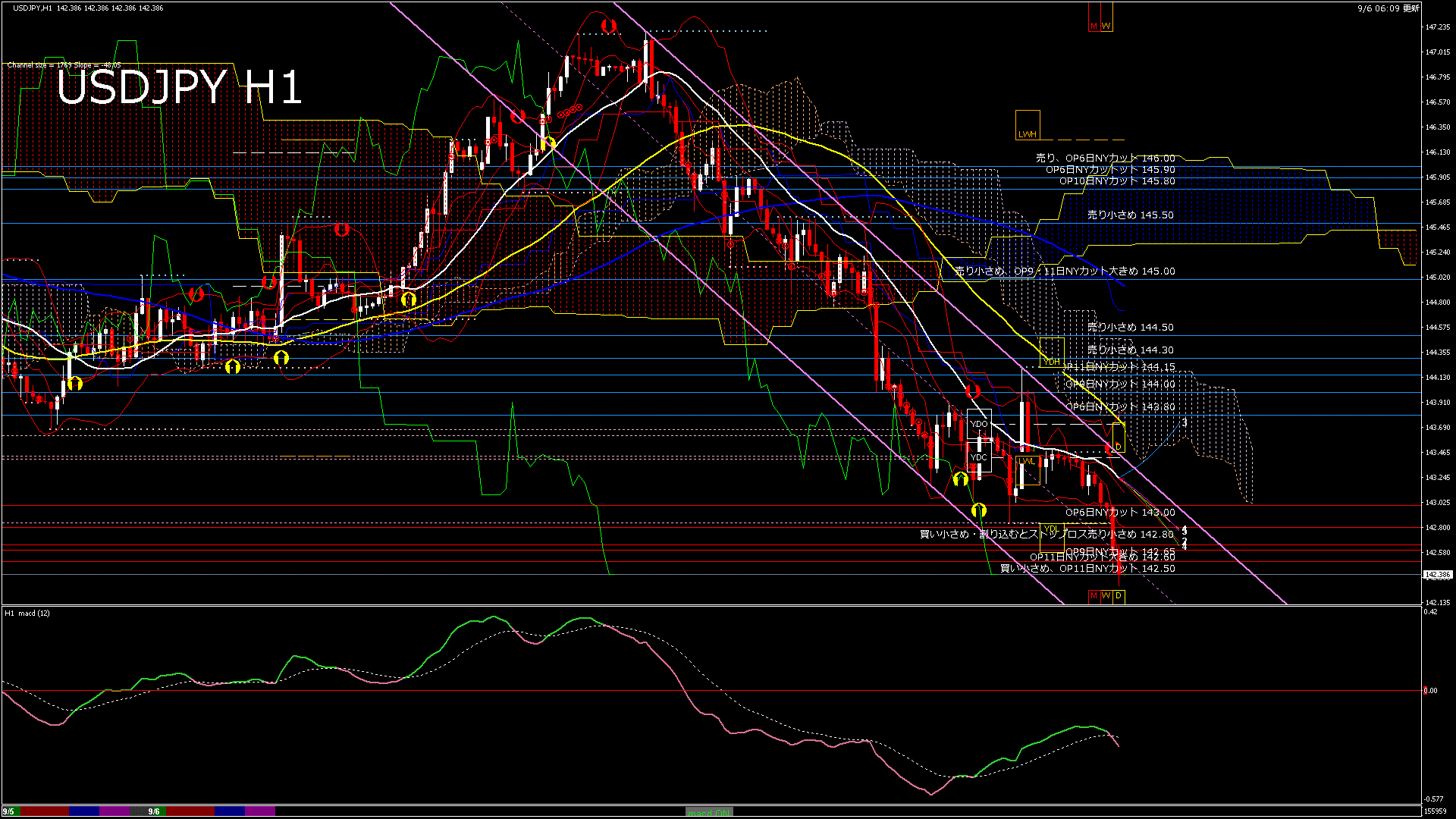The width and height of the screenshot is (1456, 819).
Task: Click red sell arrow beside the YDO box
Action: point(973,392)
